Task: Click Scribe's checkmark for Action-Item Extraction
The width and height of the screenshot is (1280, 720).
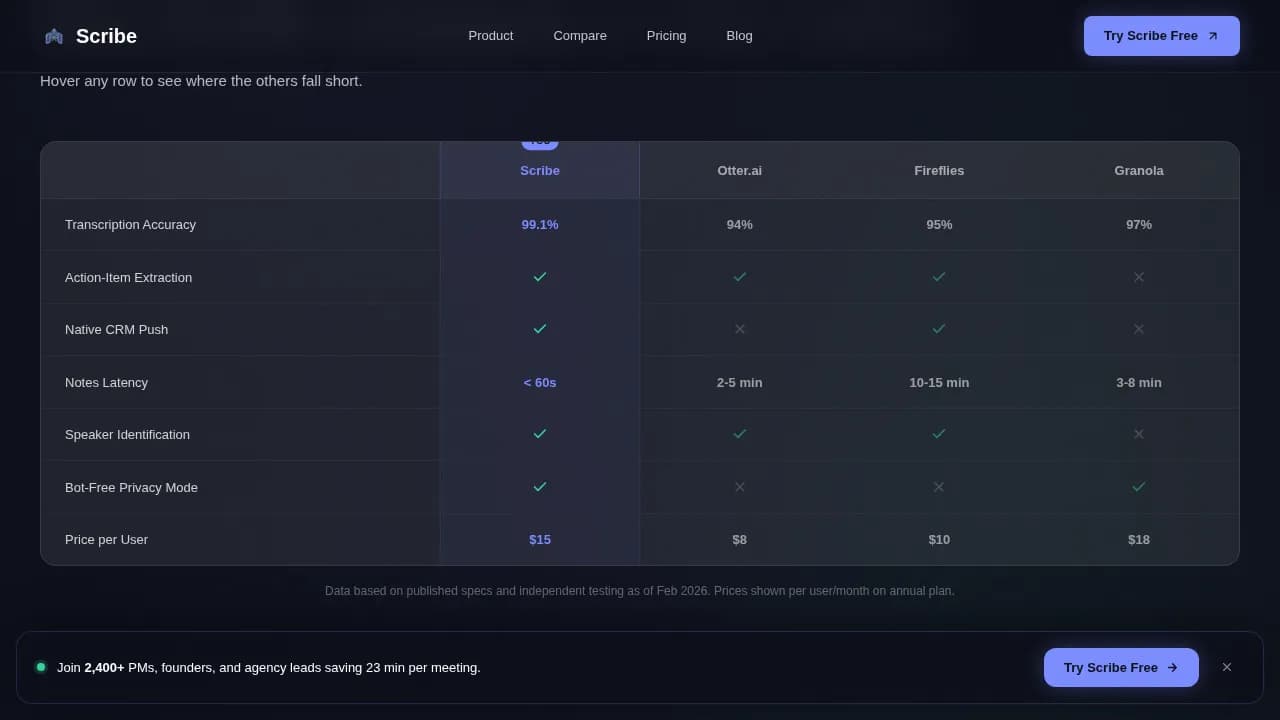Action: coord(540,277)
